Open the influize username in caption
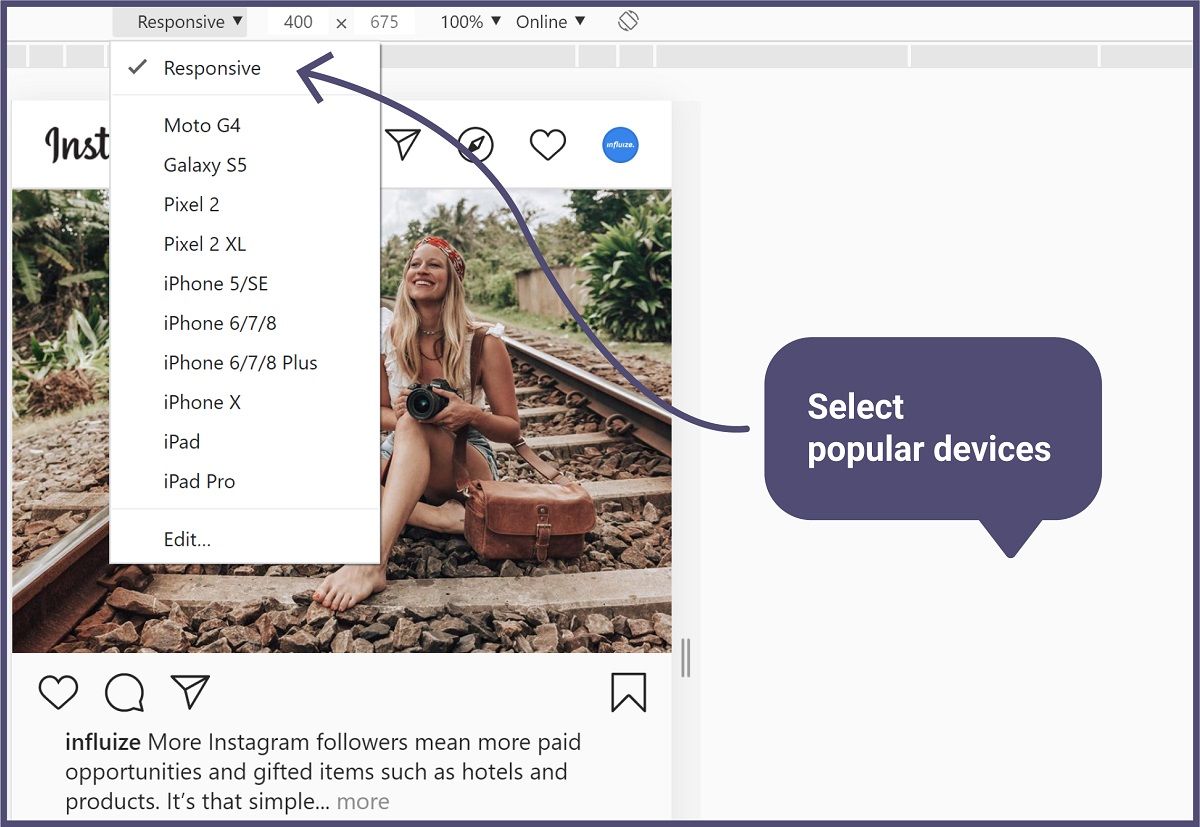This screenshot has height=827, width=1200. point(104,742)
